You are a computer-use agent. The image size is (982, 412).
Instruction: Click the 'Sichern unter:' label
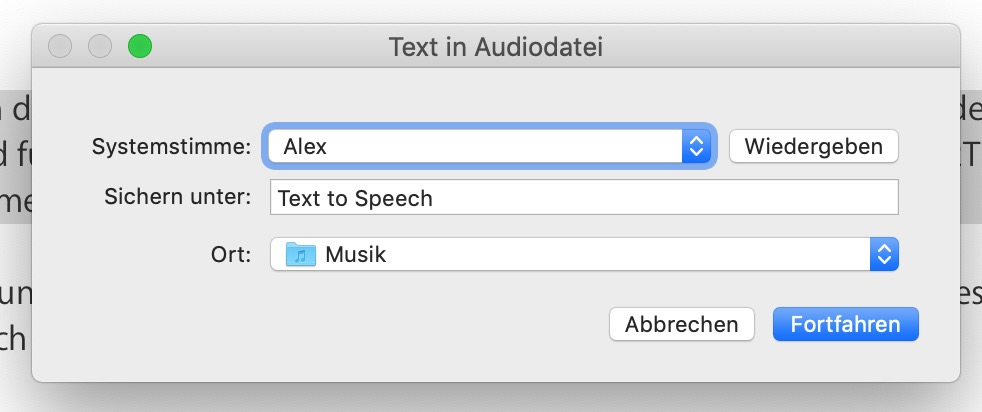point(177,197)
